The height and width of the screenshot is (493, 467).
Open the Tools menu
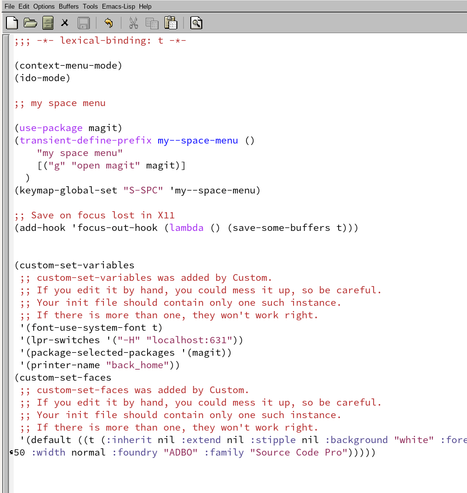pos(90,6)
